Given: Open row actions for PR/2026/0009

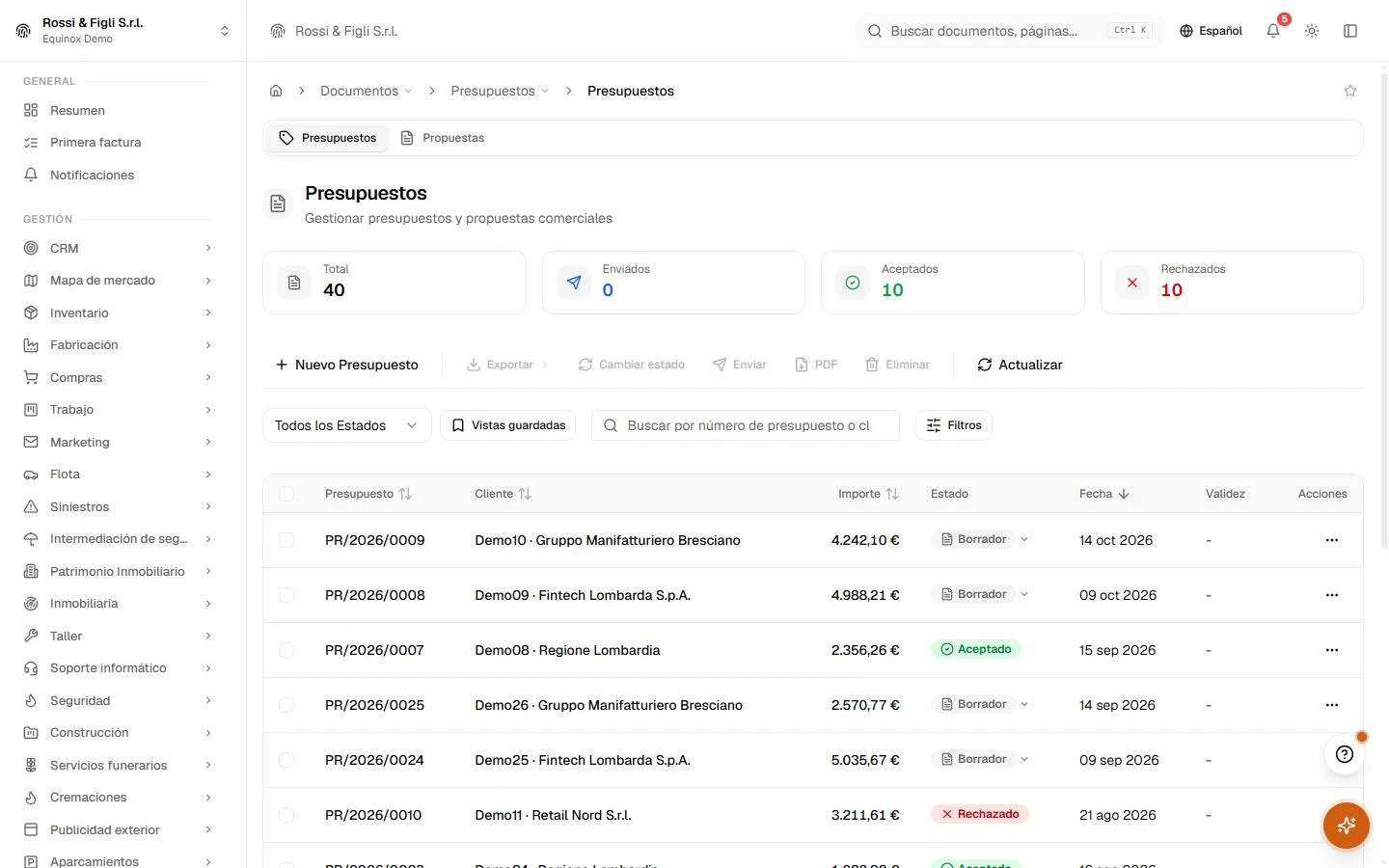Looking at the screenshot, I should pos(1332,540).
